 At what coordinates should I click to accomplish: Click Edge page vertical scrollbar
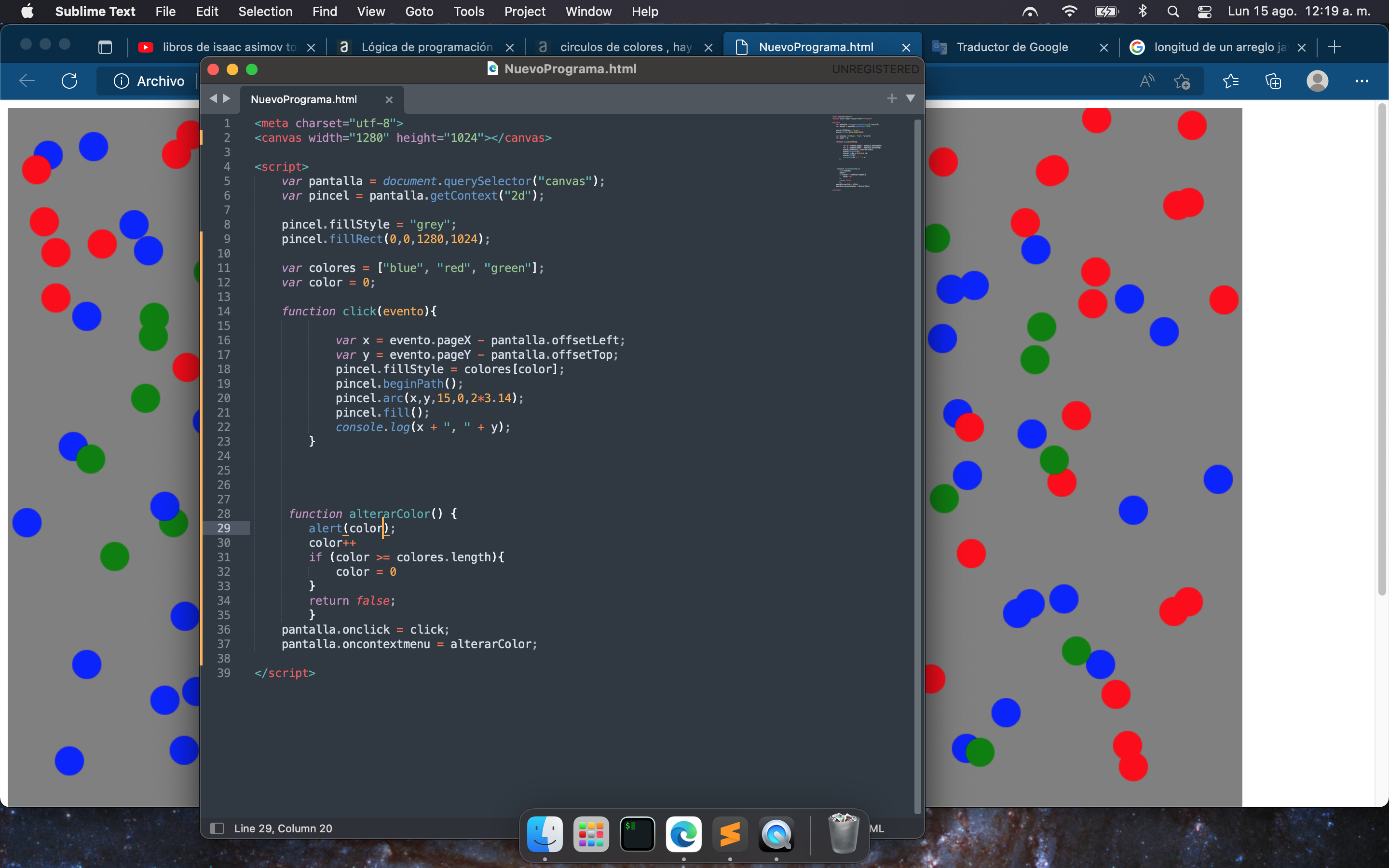[1382, 350]
